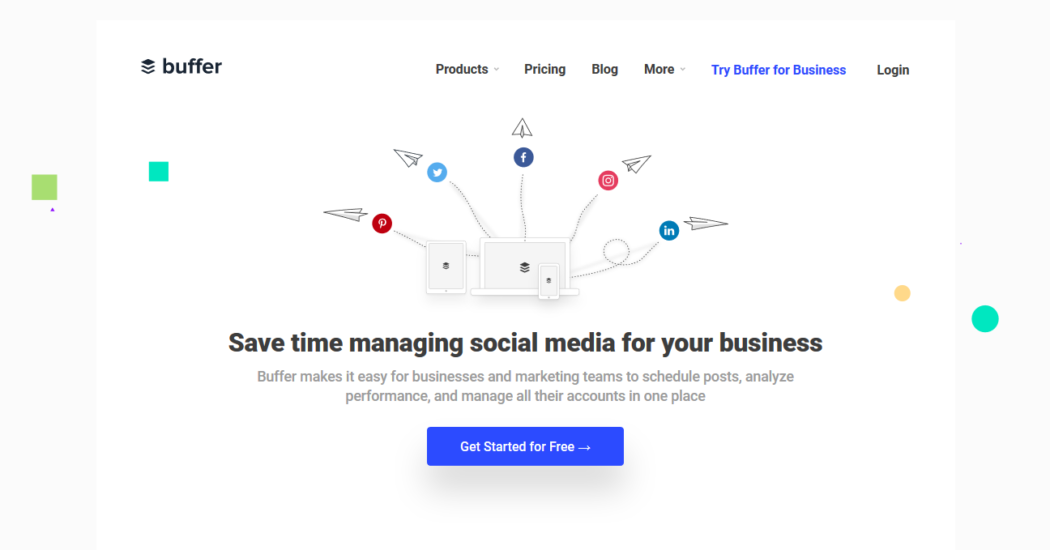Click the Buffer logo on laptop screen
This screenshot has width=1050, height=550.
(525, 267)
